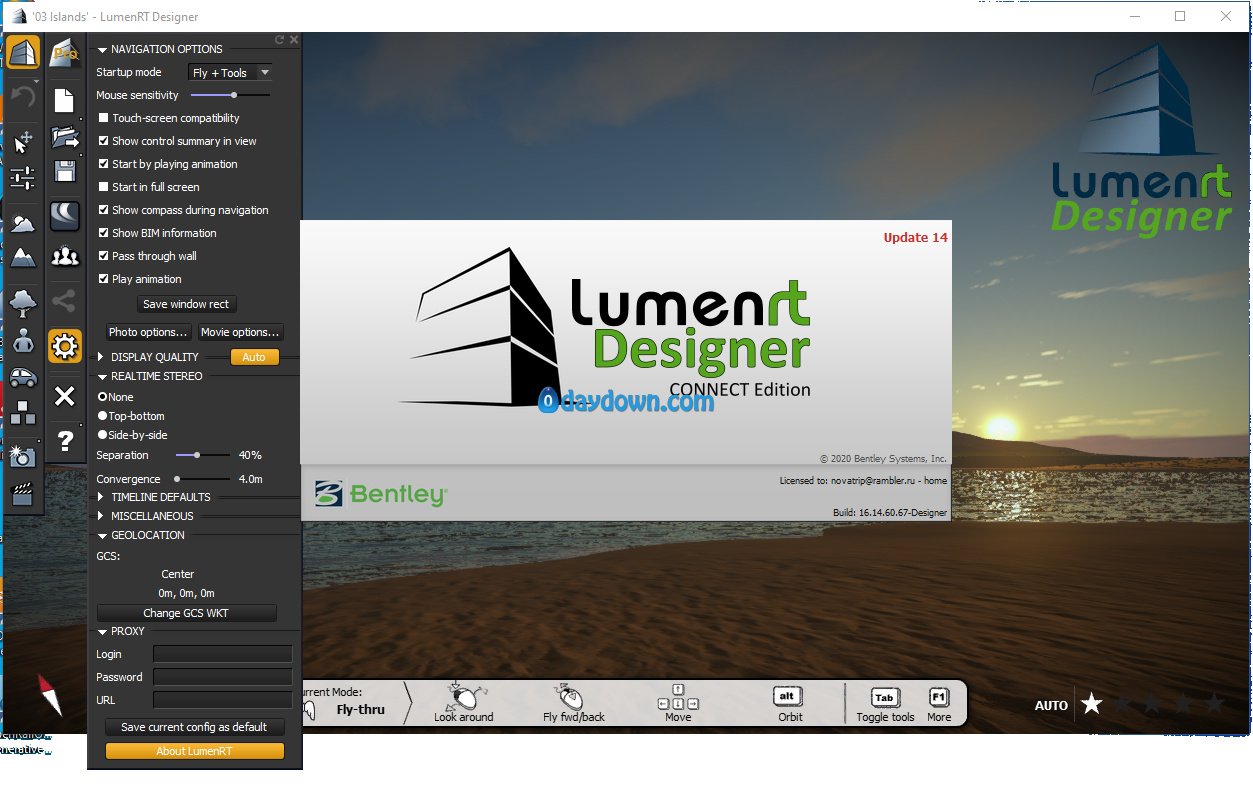Image resolution: width=1253 pixels, height=801 pixels.
Task: Click the Pro upgrade icon
Action: point(65,52)
